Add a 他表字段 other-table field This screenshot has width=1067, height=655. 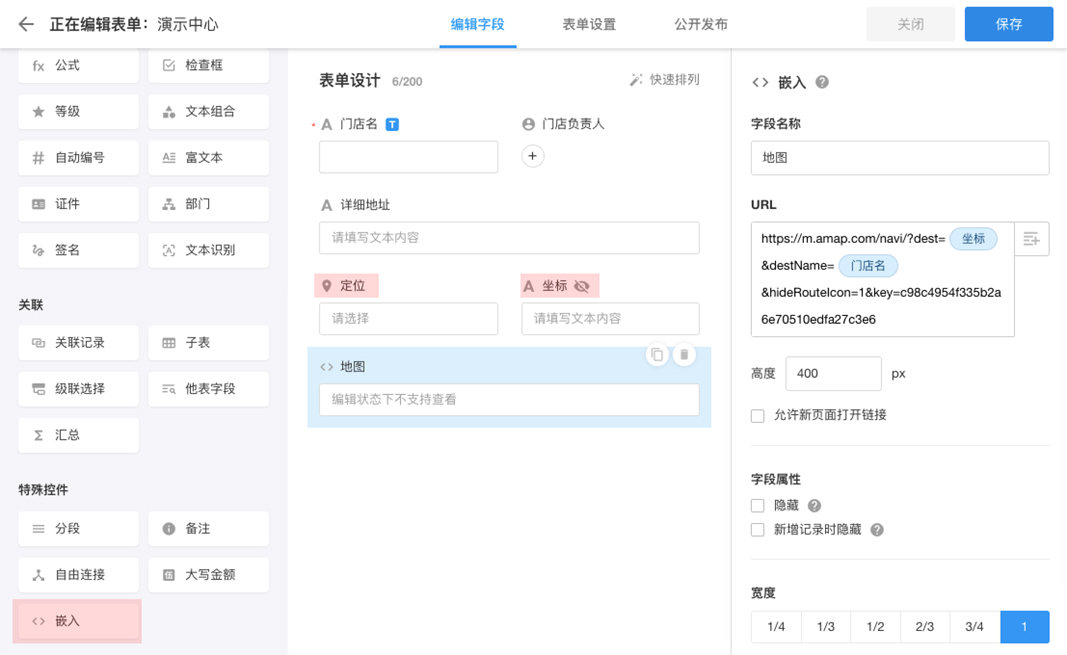(208, 389)
